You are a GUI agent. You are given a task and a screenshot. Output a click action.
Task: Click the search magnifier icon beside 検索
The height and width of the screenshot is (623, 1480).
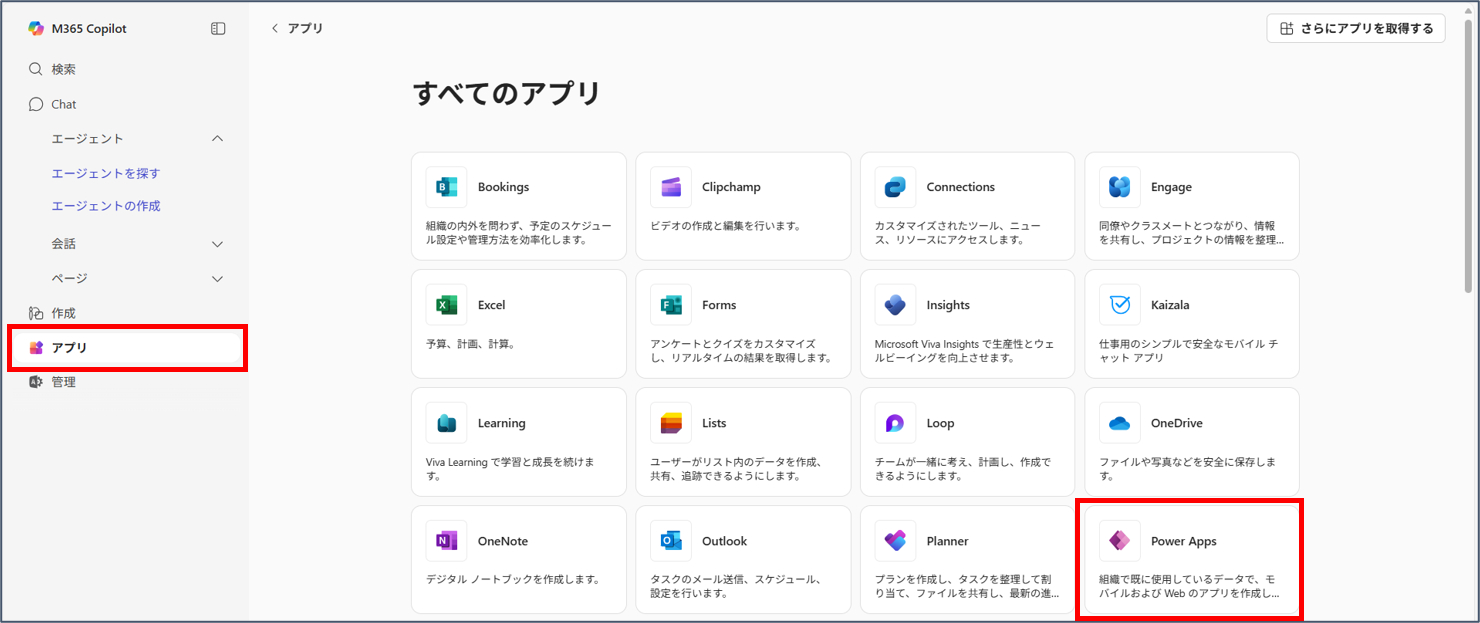click(36, 69)
